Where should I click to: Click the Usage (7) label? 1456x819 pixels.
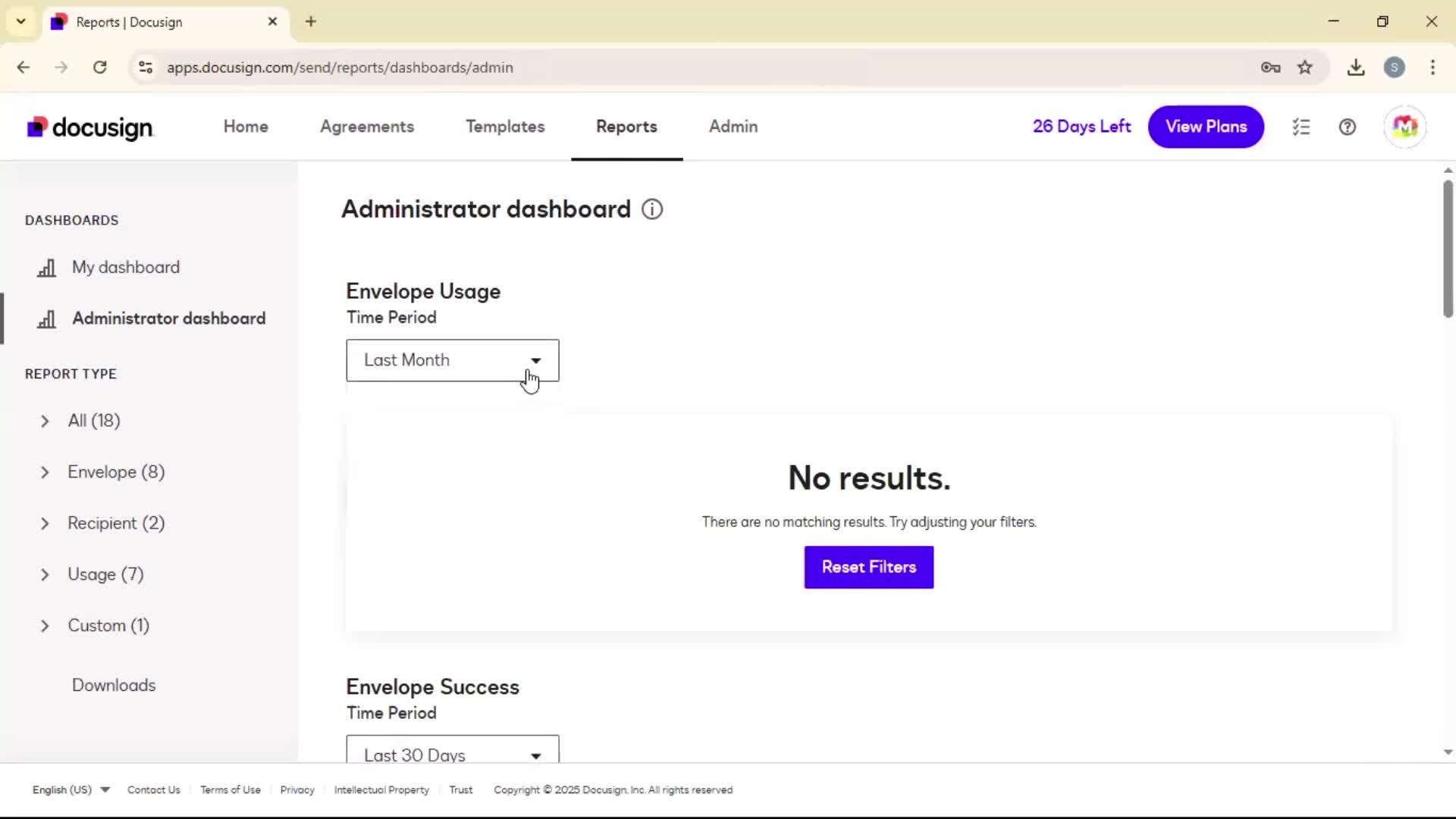click(105, 575)
